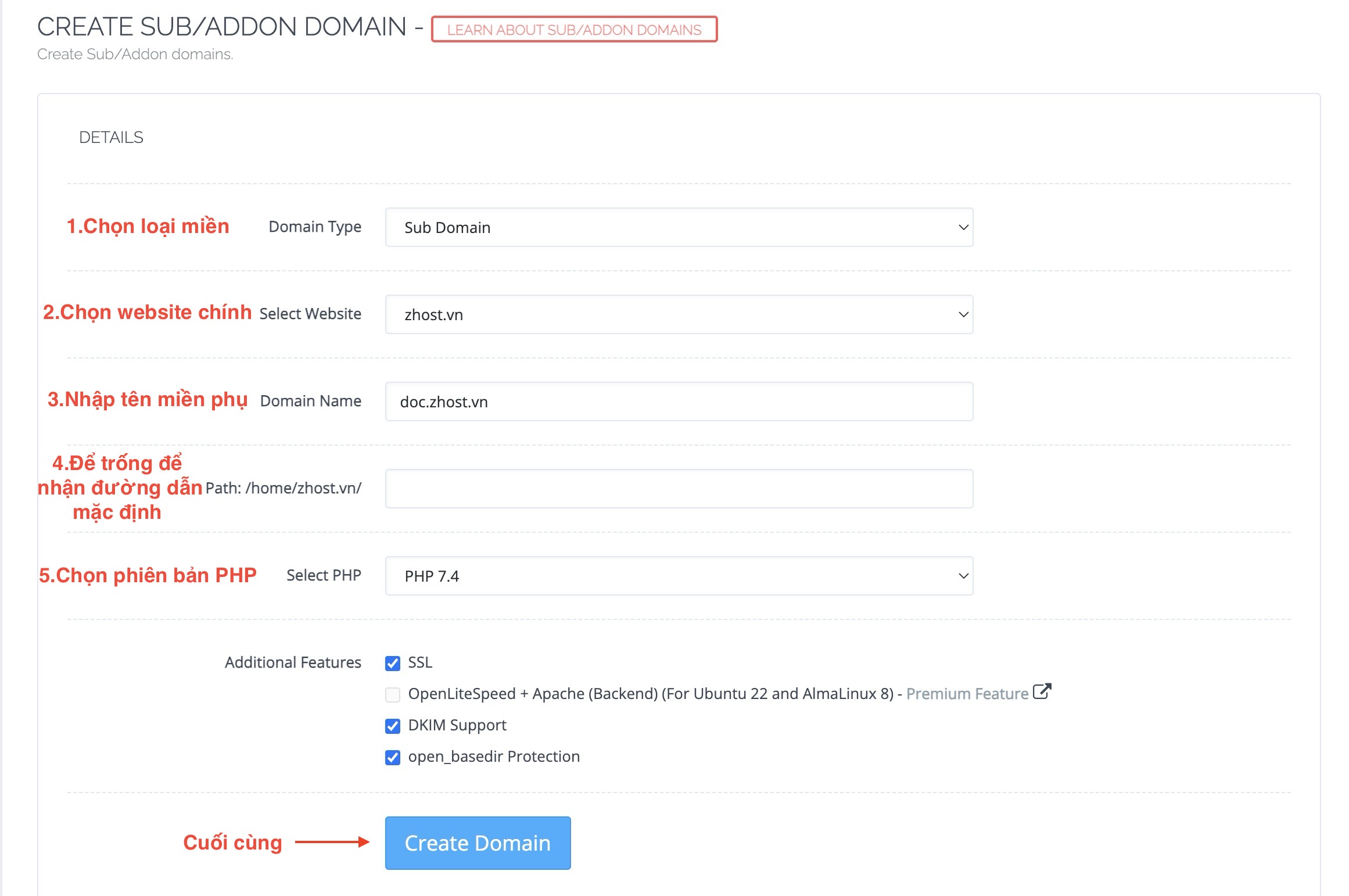
Task: Uncheck the SSL checkbox
Action: coord(393,663)
